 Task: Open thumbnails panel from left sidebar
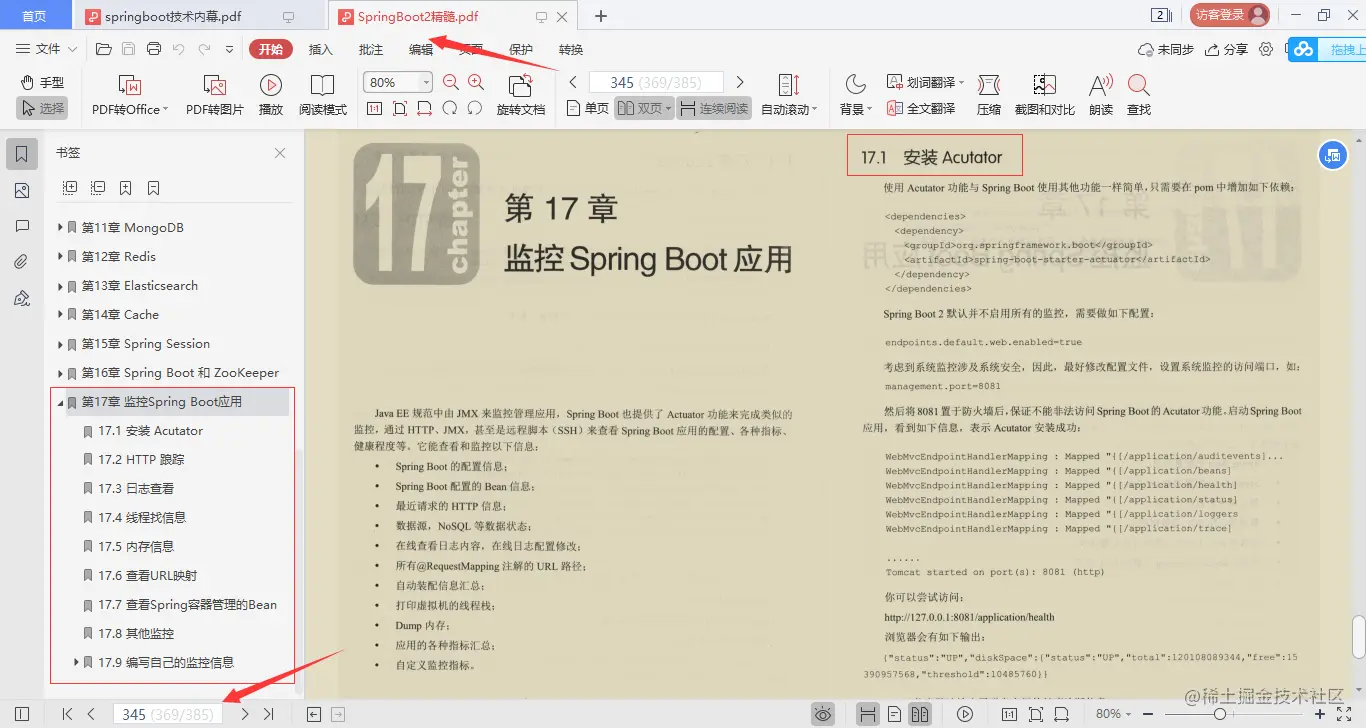point(22,191)
